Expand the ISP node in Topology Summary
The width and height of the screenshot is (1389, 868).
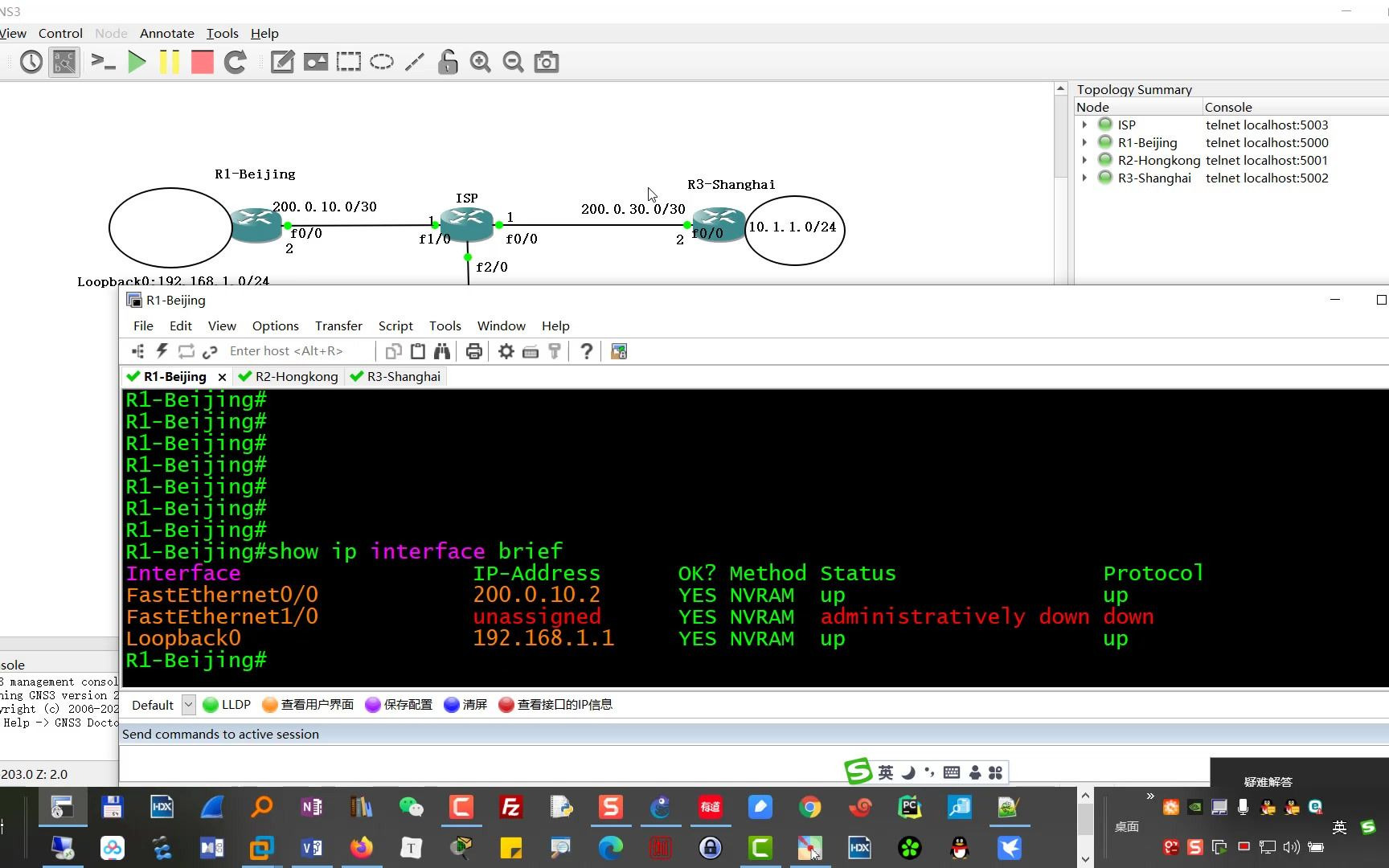(1084, 125)
